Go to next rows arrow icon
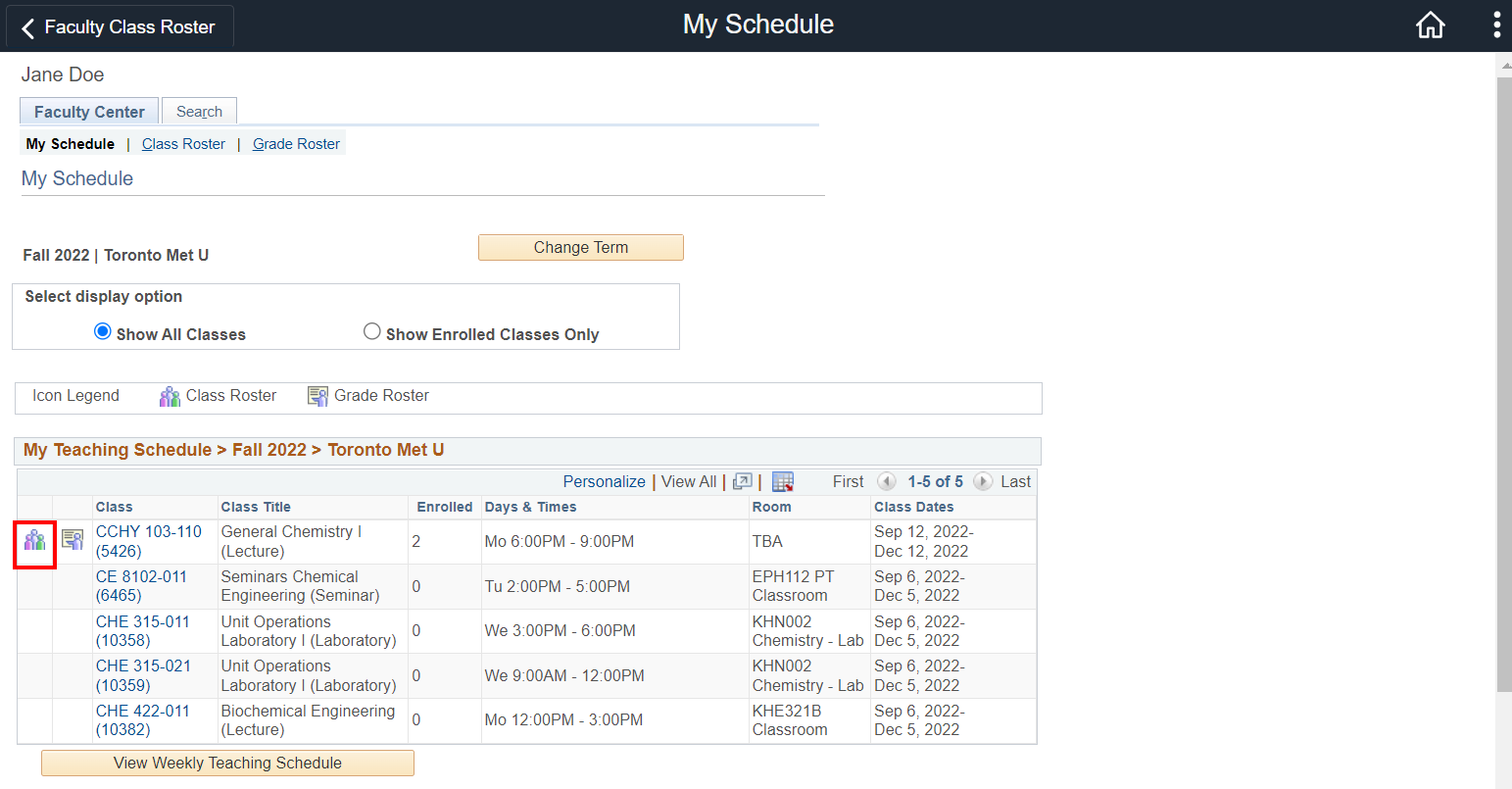Viewport: 1512px width, 789px height. [983, 481]
